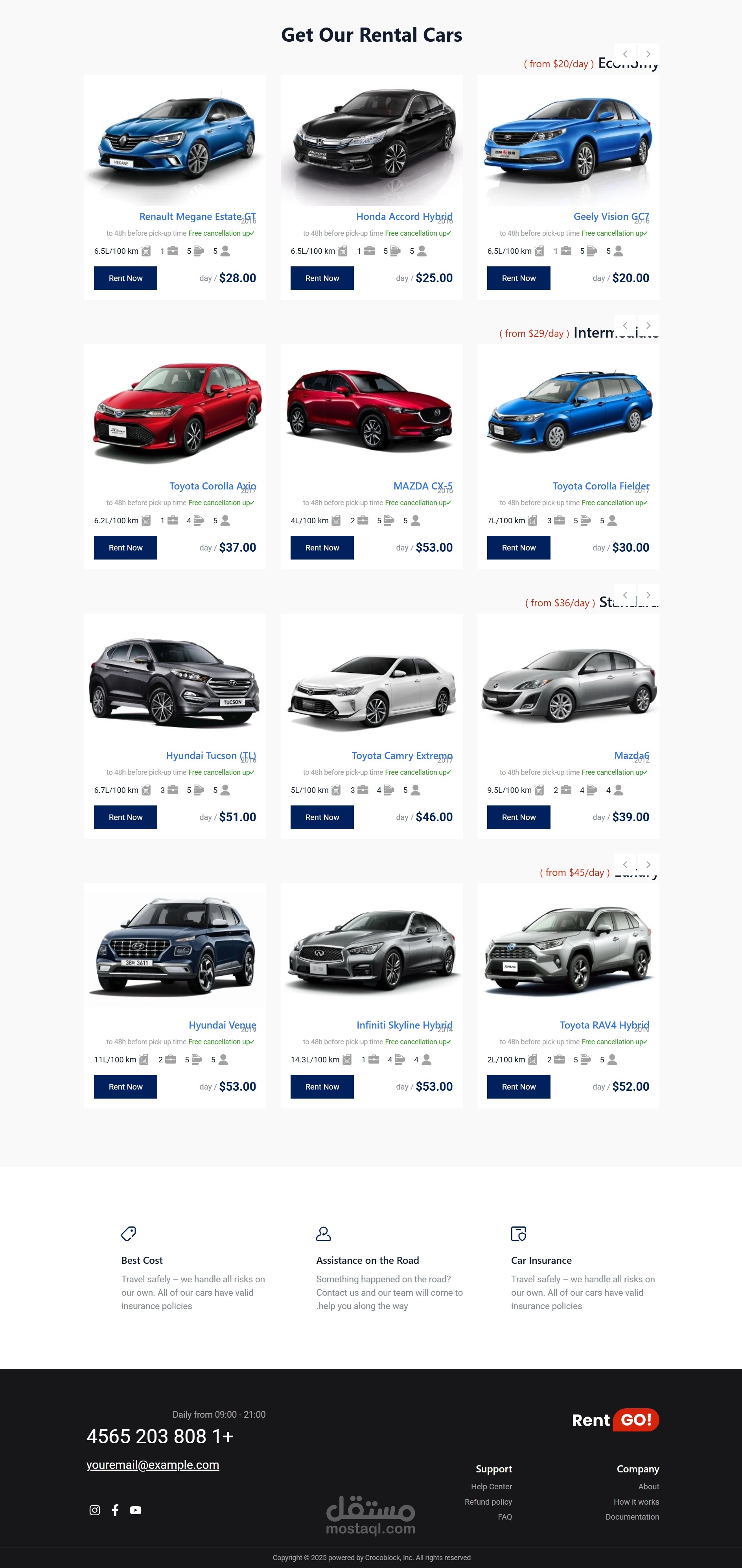The image size is (742, 1568).
Task: Click passenger seat icon on Renault Megane card
Action: (225, 251)
